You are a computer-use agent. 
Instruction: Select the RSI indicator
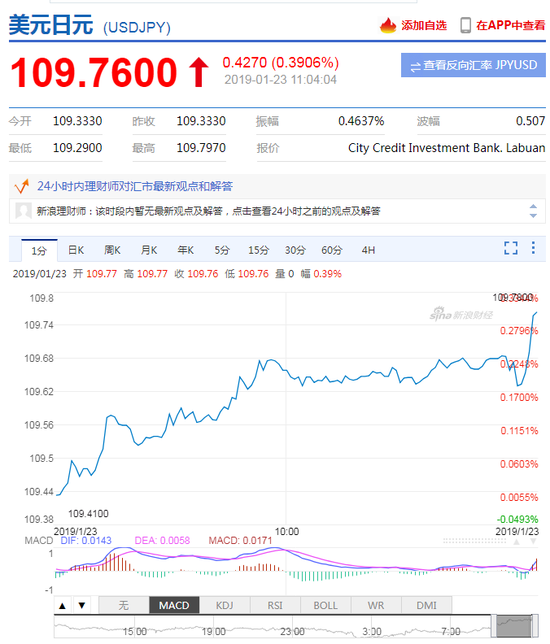(x=275, y=605)
